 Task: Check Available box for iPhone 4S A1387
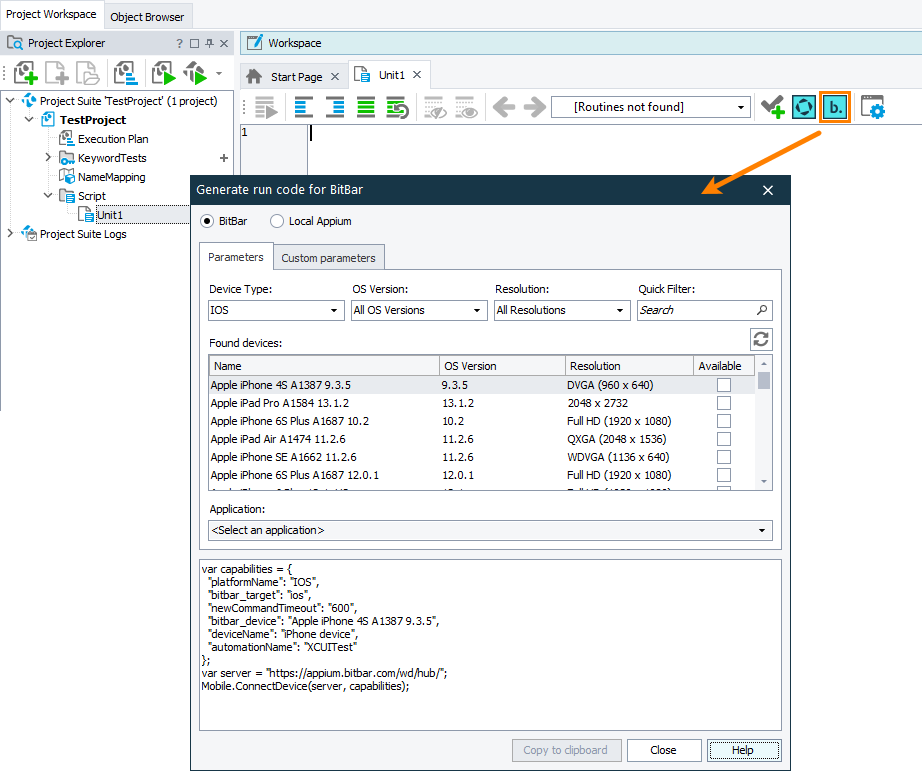(x=724, y=385)
